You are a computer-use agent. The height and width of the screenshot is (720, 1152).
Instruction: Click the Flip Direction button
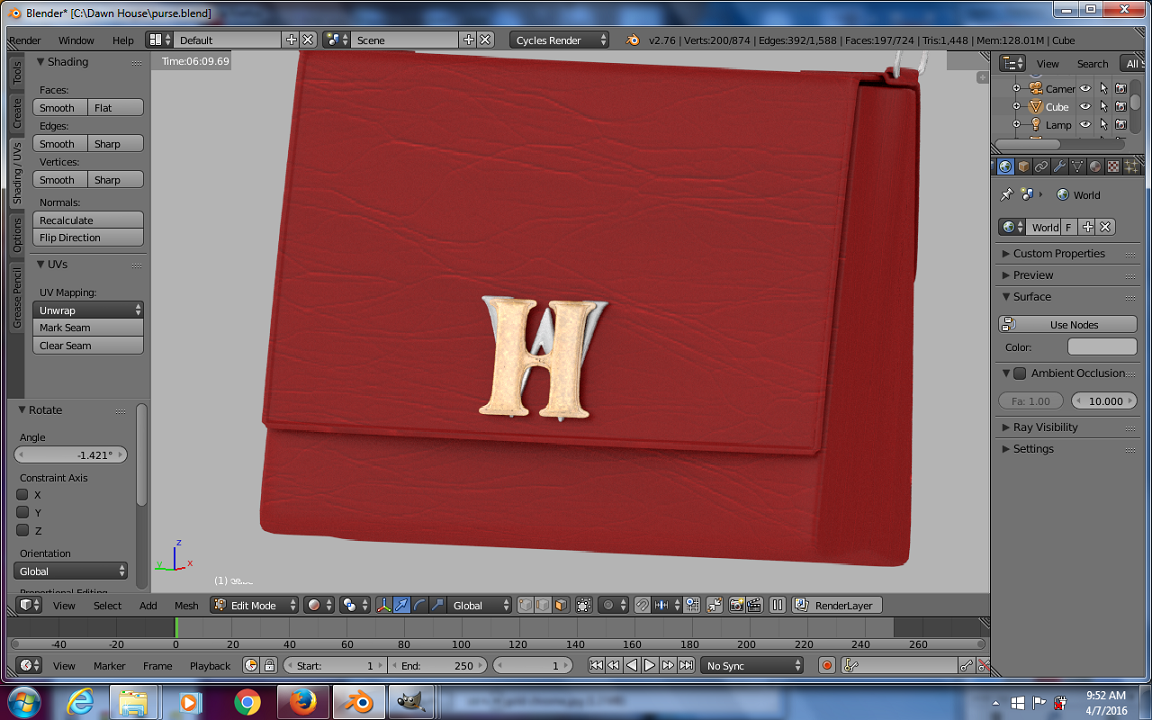tap(88, 238)
